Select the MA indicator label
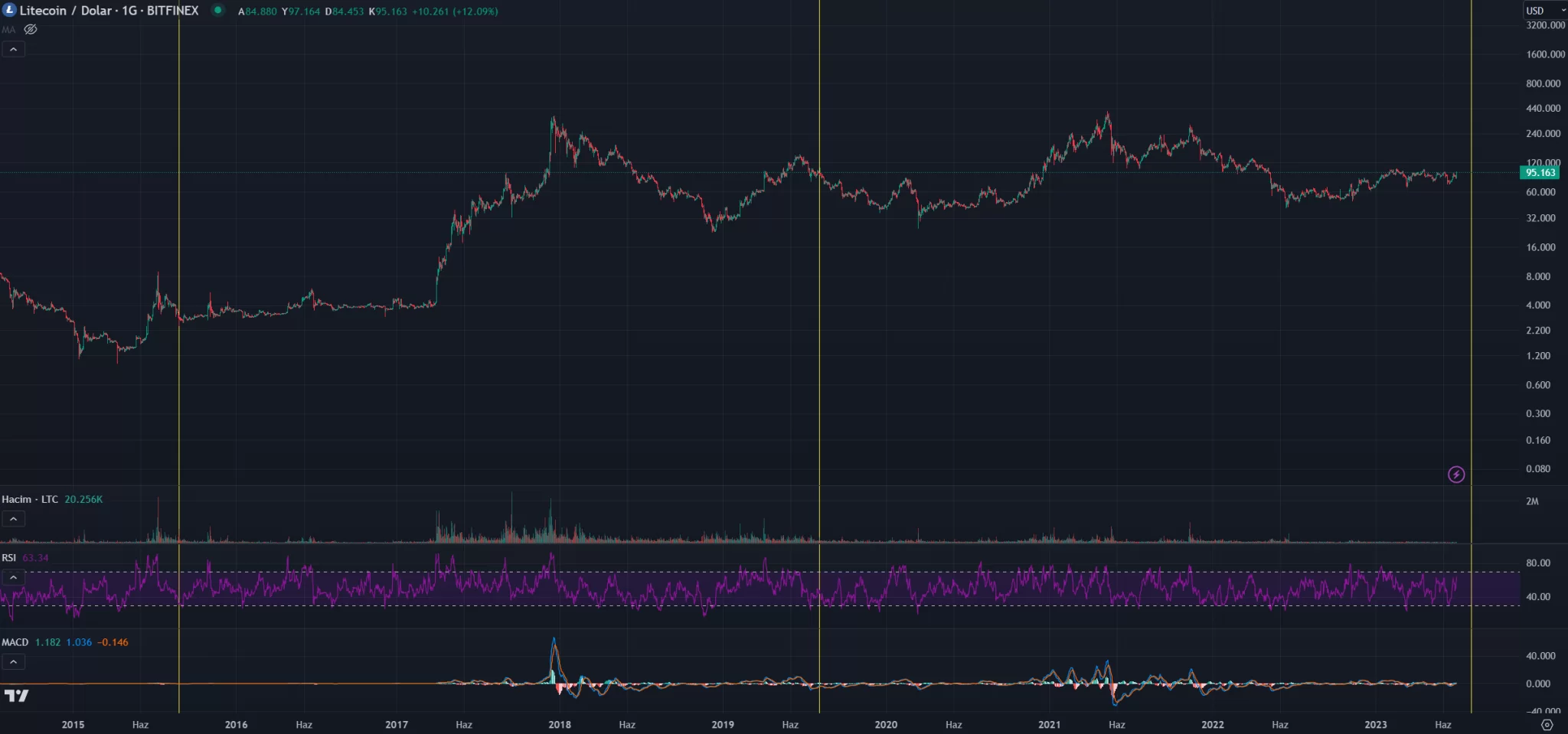Image resolution: width=1568 pixels, height=734 pixels. [8, 29]
